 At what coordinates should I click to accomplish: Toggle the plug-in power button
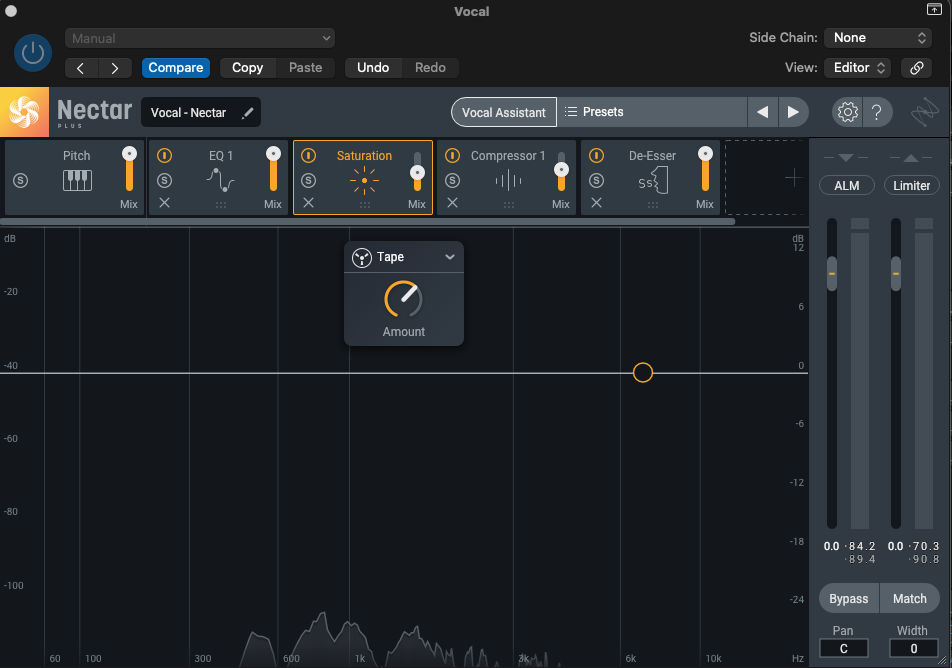(x=33, y=53)
